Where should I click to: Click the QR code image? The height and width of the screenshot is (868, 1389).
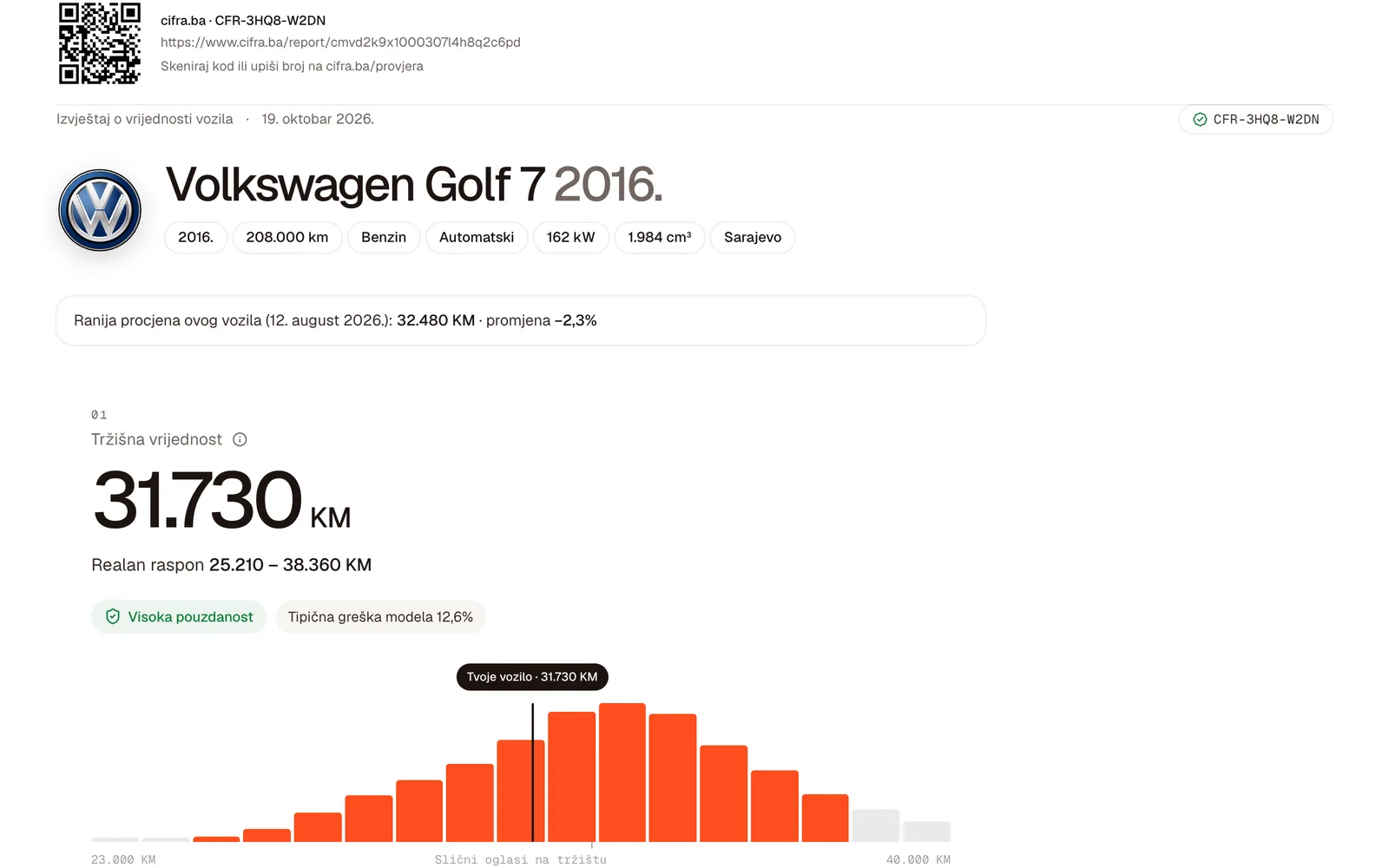99,43
